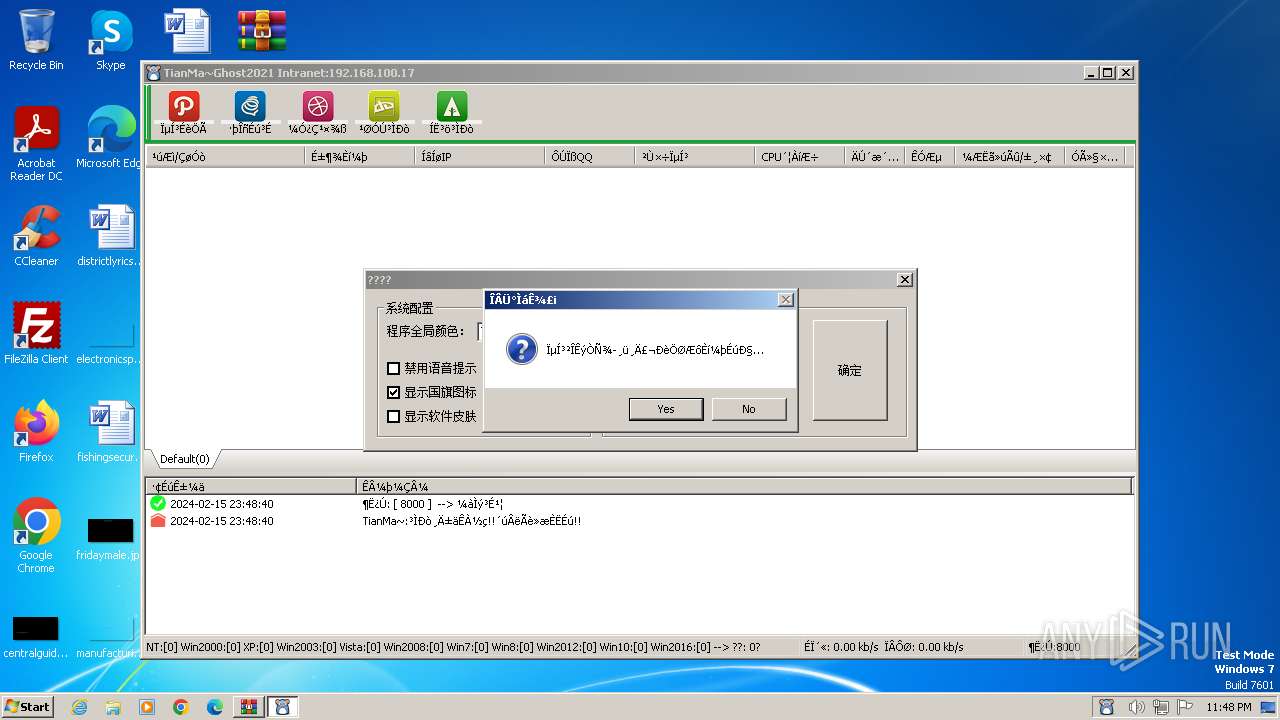Image resolution: width=1280 pixels, height=720 pixels.
Task: Select the districtlyrics Word document icon
Action: (x=111, y=236)
